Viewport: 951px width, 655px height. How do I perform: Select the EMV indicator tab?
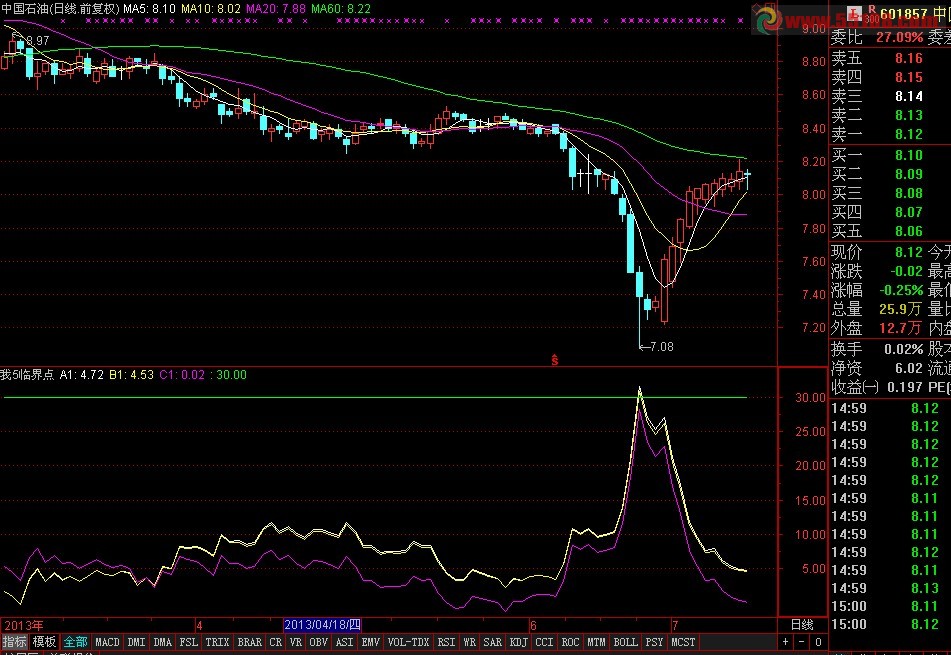coord(371,642)
